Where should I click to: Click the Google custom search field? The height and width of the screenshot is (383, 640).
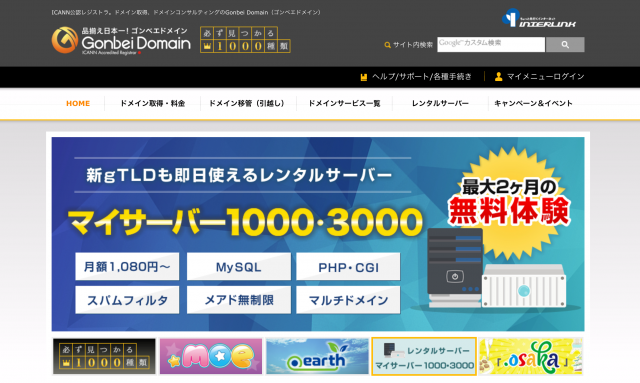[x=491, y=45]
